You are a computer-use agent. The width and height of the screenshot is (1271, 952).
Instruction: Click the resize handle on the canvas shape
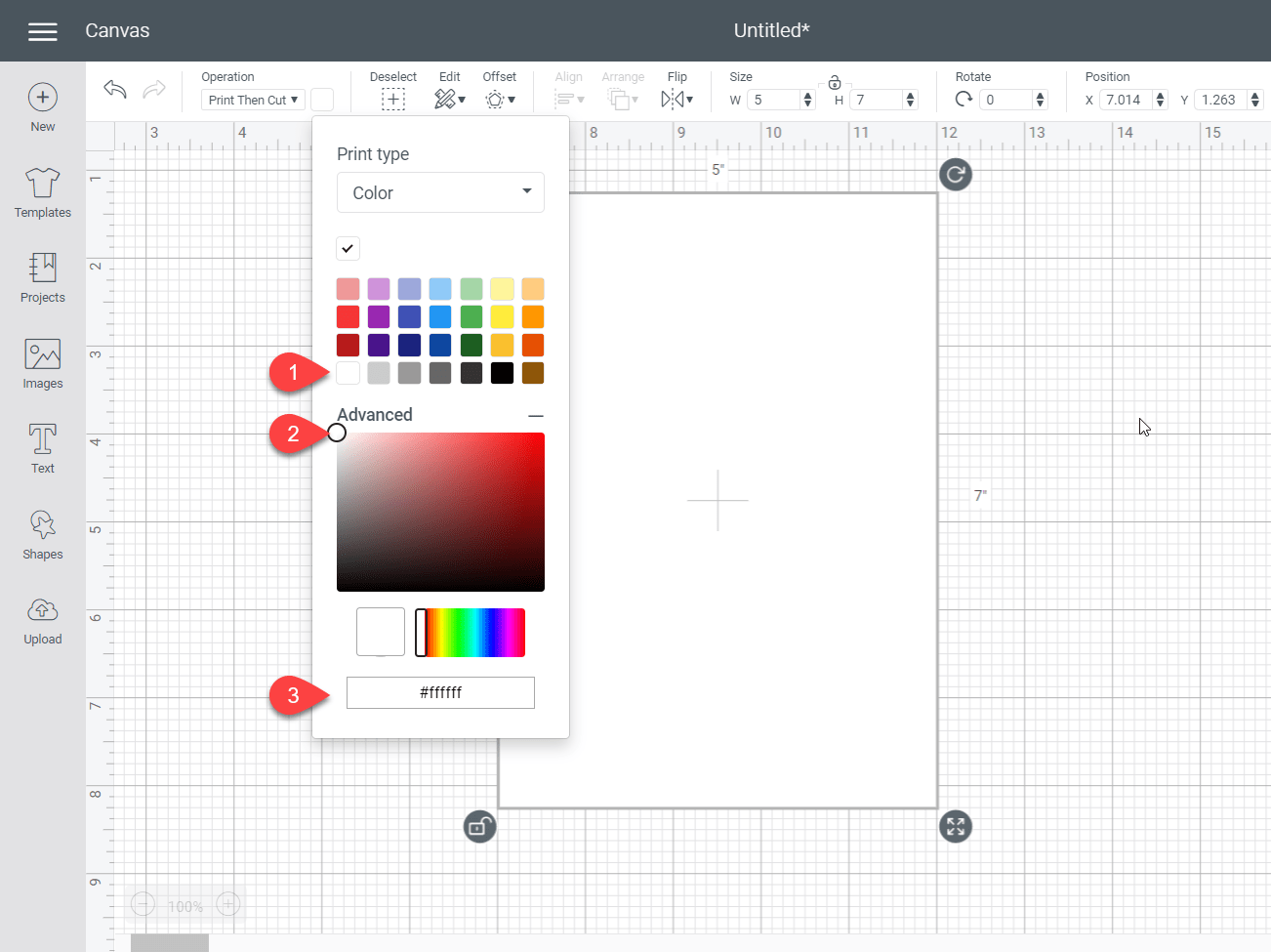[x=956, y=827]
